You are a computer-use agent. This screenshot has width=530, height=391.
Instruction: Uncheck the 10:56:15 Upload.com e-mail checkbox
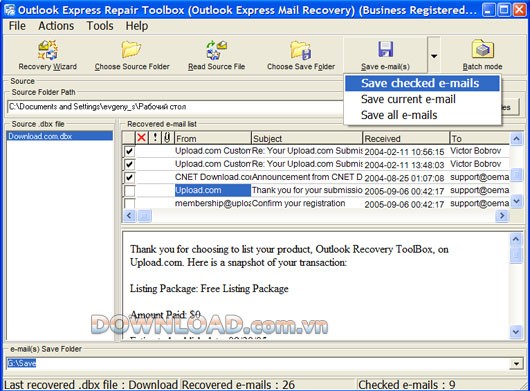[129, 151]
